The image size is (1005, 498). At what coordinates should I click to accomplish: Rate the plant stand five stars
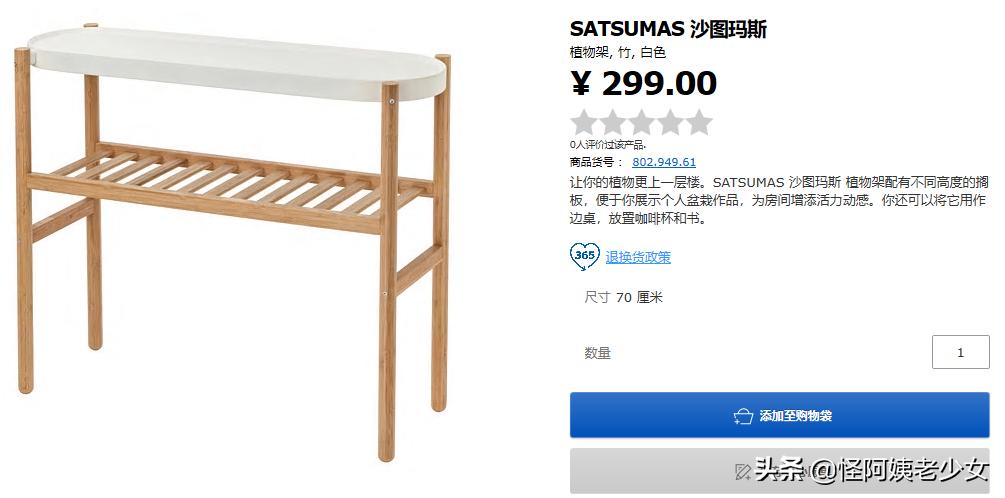pos(699,122)
